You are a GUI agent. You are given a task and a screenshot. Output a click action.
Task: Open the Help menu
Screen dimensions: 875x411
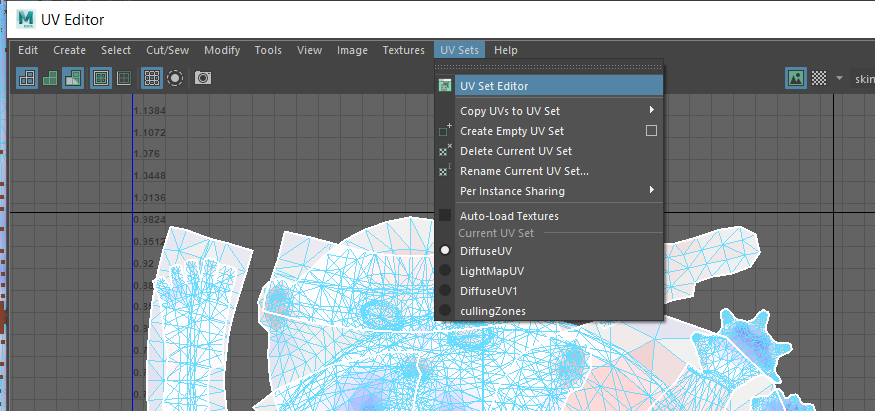click(506, 50)
